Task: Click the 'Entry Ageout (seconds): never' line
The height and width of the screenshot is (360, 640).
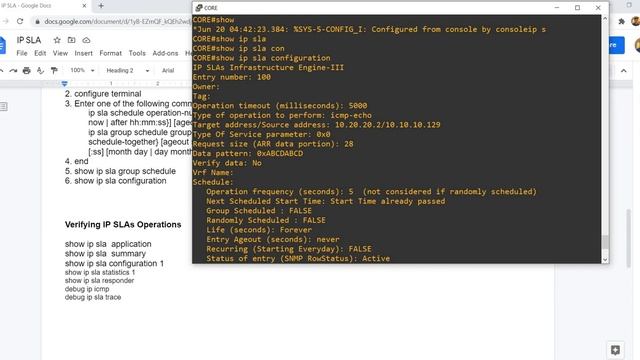Action: [x=273, y=239]
